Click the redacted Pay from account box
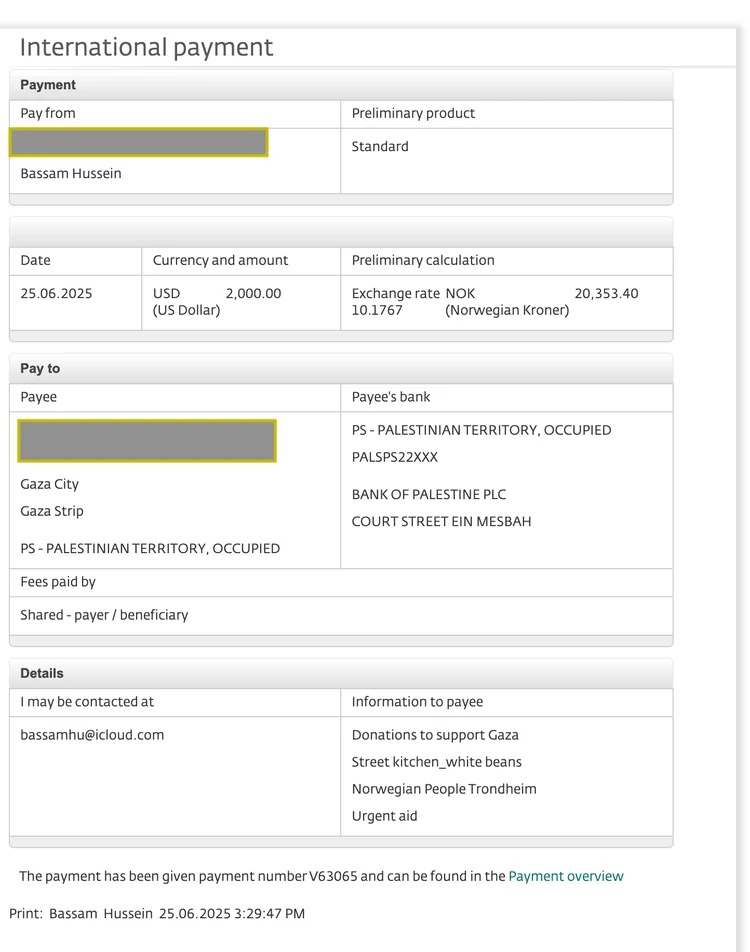This screenshot has width=750, height=952. point(139,143)
